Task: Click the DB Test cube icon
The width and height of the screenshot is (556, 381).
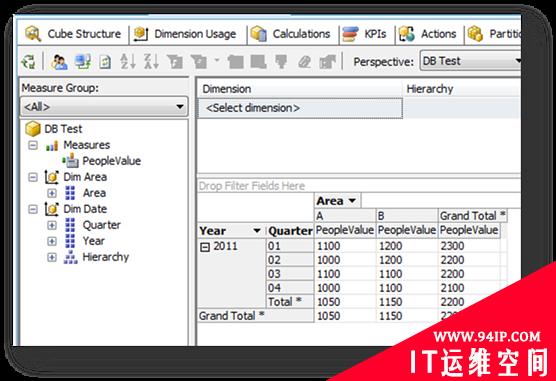Action: click(33, 128)
